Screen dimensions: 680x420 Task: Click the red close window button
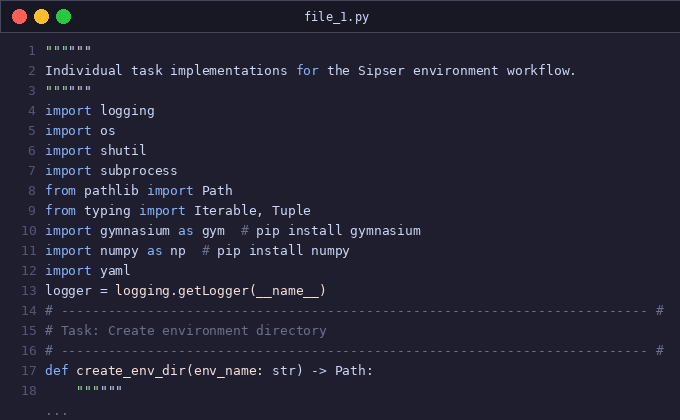20,17
